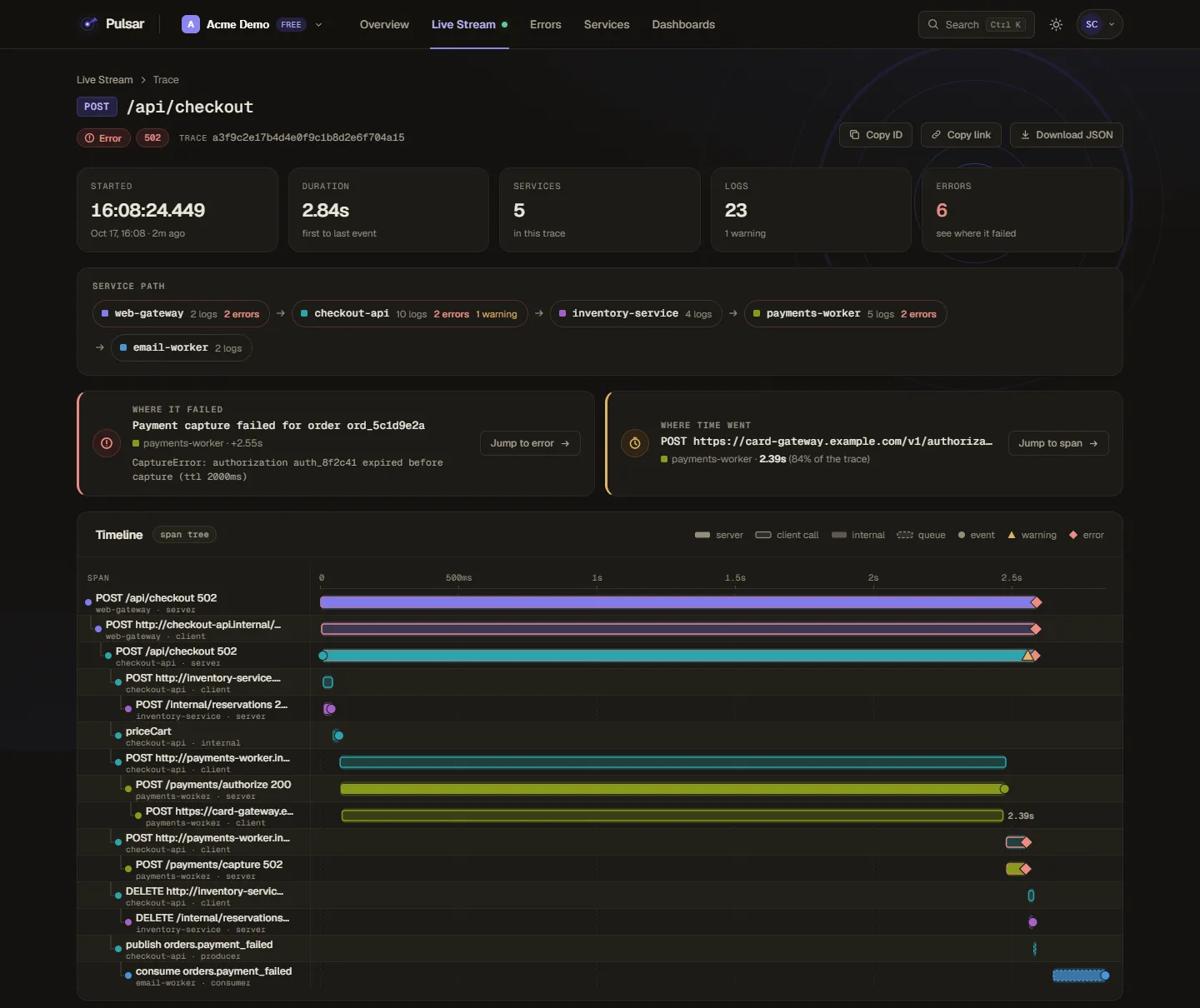Go back via Live Stream breadcrumb

click(x=104, y=80)
